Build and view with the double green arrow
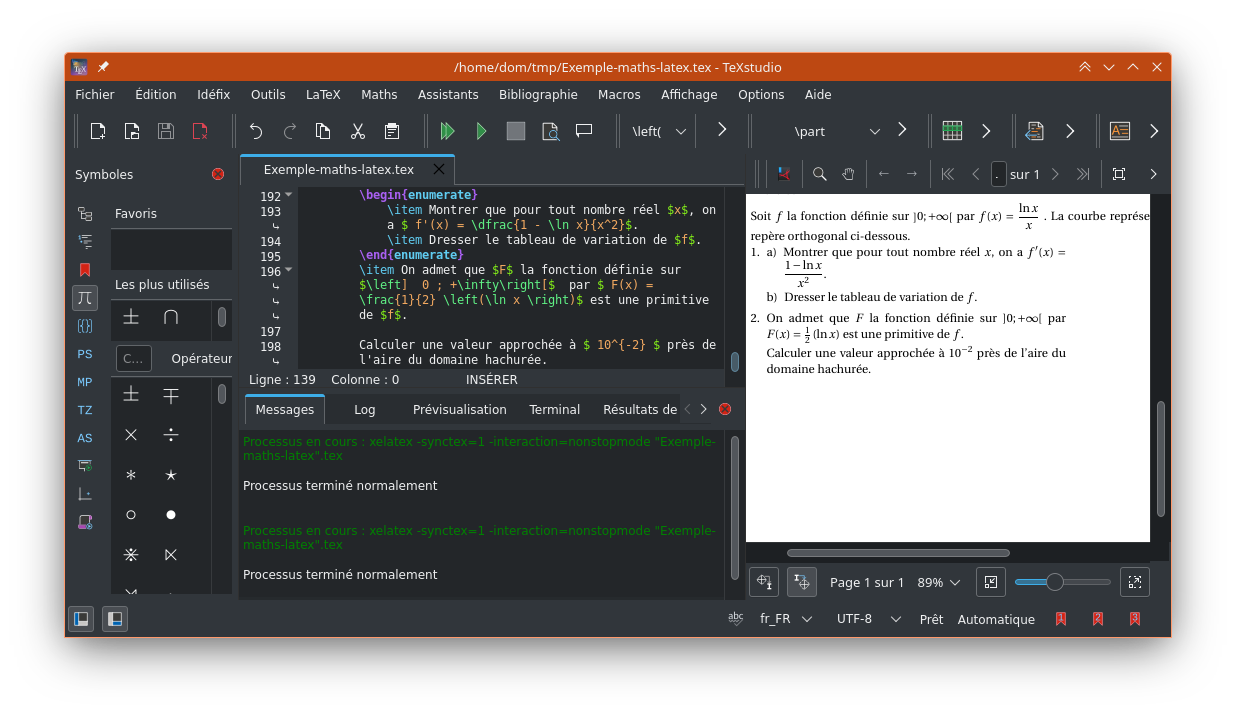This screenshot has width=1236, height=714. pos(448,131)
